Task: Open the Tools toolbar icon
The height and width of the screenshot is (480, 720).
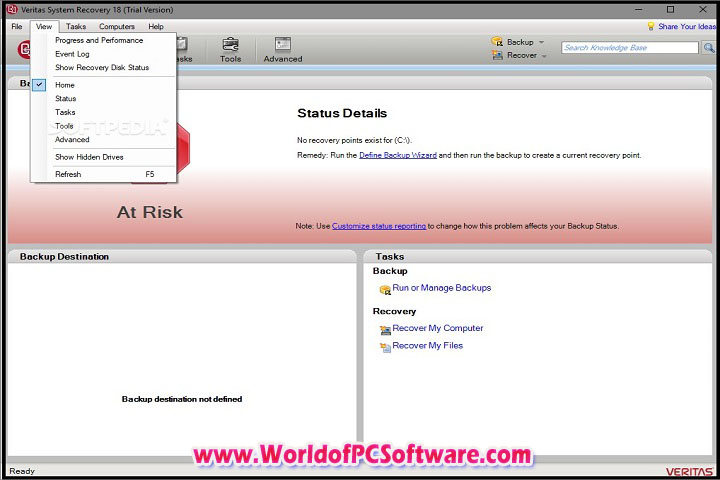Action: click(230, 50)
